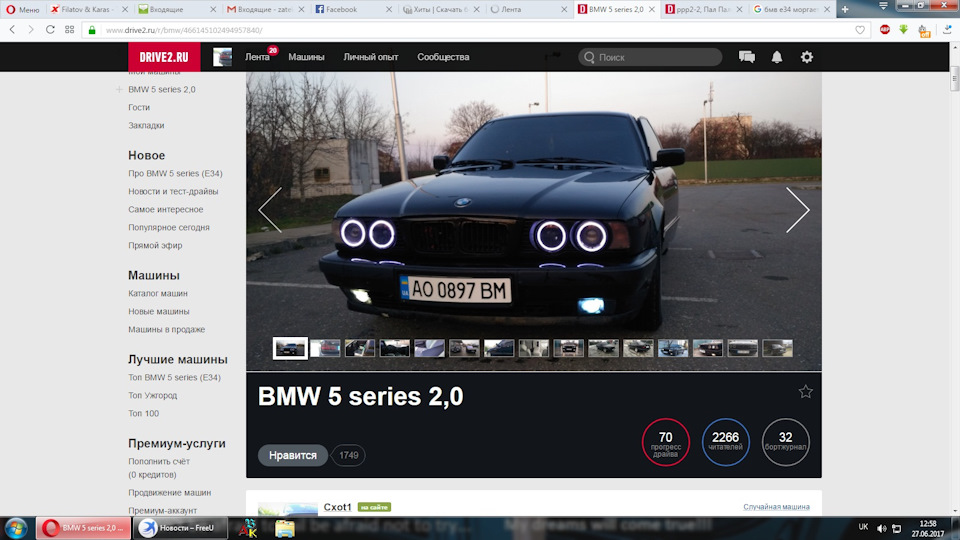Open Топ Ужгород link
Viewport: 960px width, 540px height.
pos(152,396)
